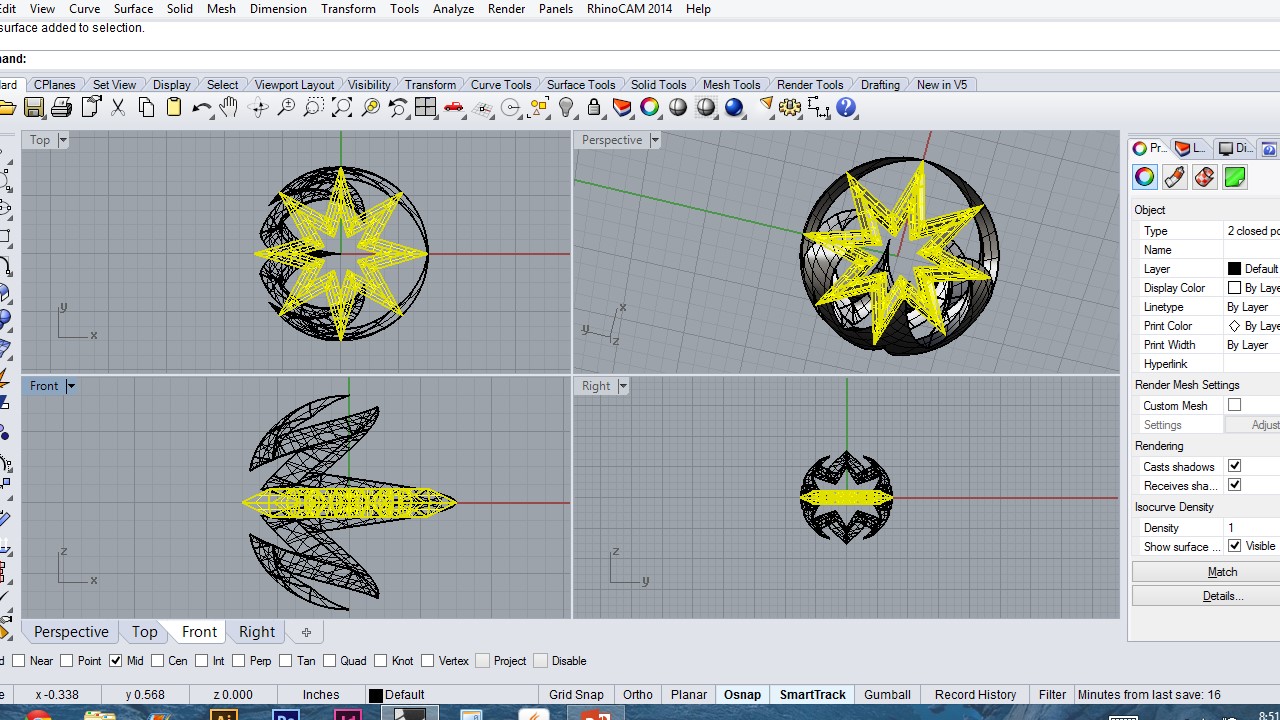This screenshot has height=720, width=1280.
Task: Open the Right viewport dropdown arrow
Action: pos(622,386)
